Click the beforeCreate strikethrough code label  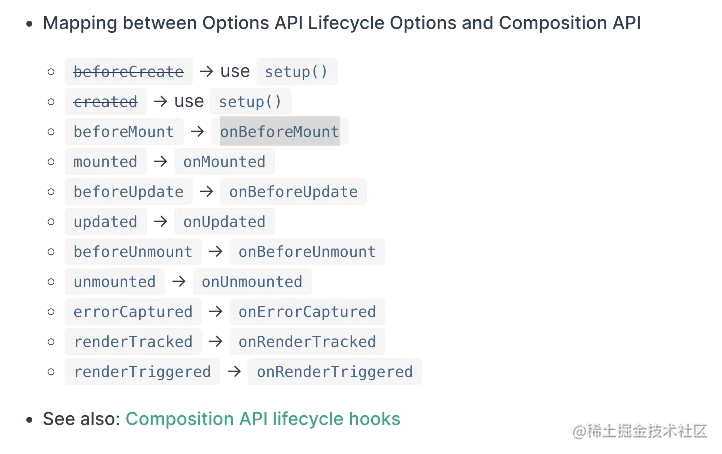[128, 72]
